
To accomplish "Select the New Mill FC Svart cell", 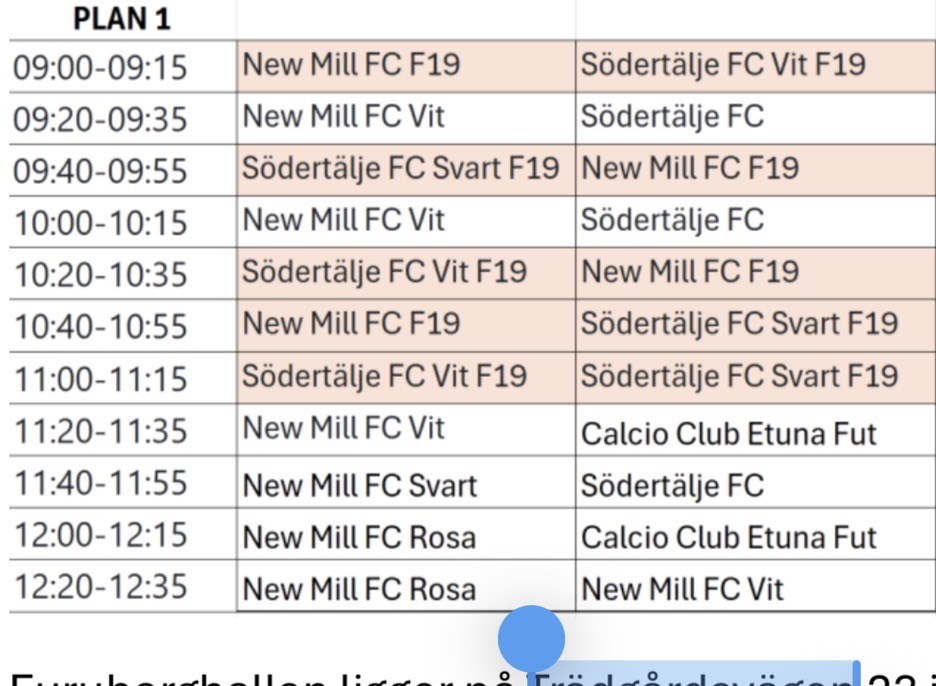I will click(x=360, y=485).
